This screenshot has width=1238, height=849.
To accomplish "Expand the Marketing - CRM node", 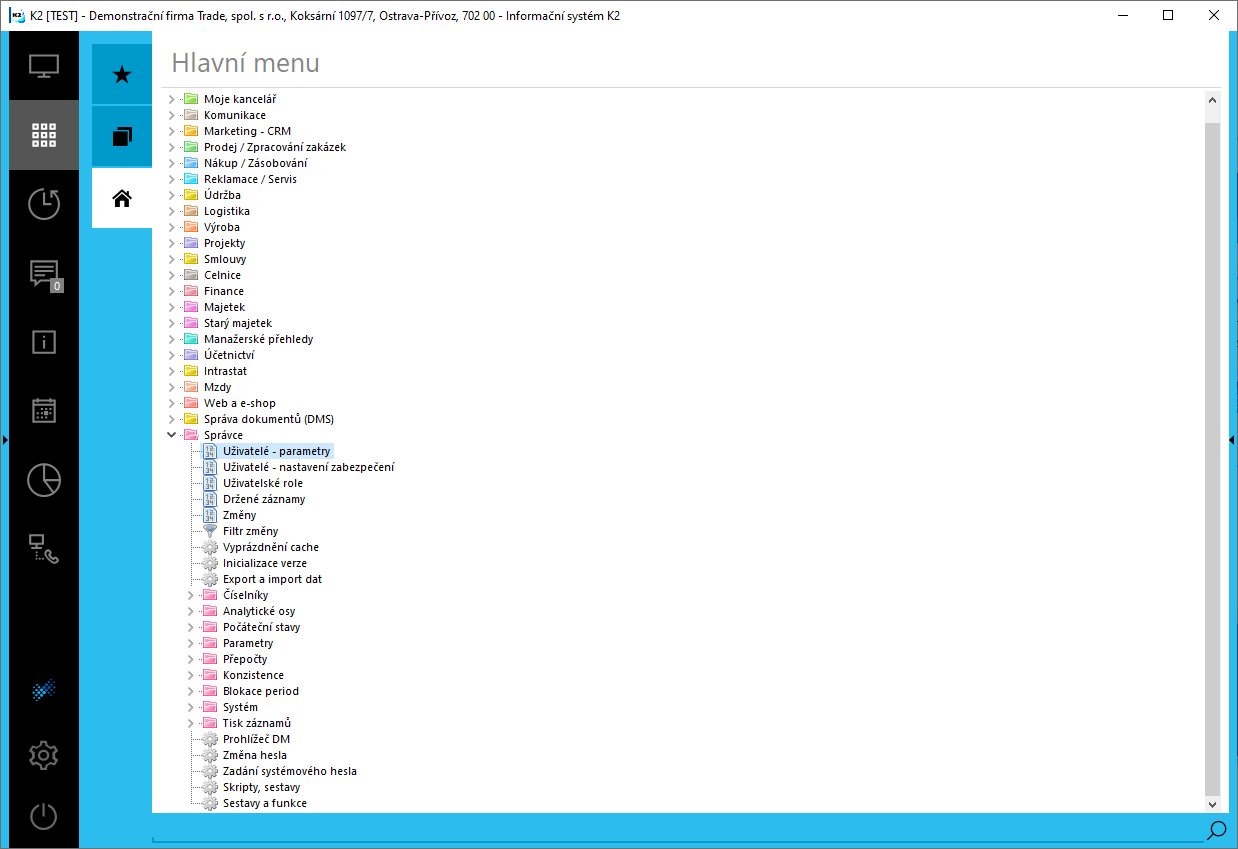I will [x=172, y=131].
